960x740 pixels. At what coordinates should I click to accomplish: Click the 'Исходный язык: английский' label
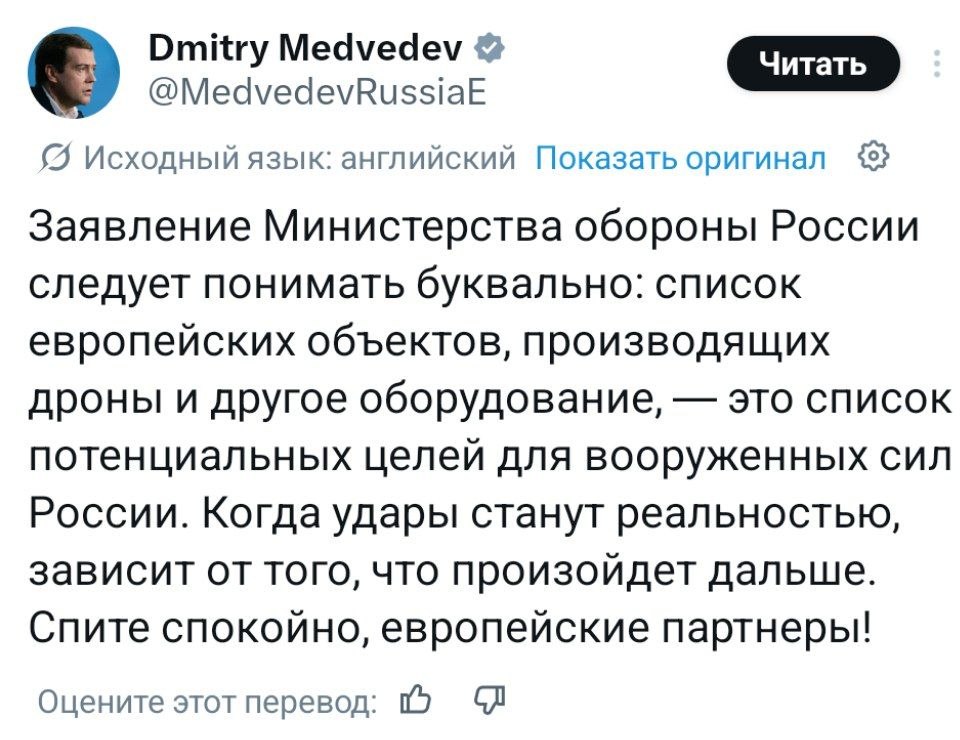[298, 158]
